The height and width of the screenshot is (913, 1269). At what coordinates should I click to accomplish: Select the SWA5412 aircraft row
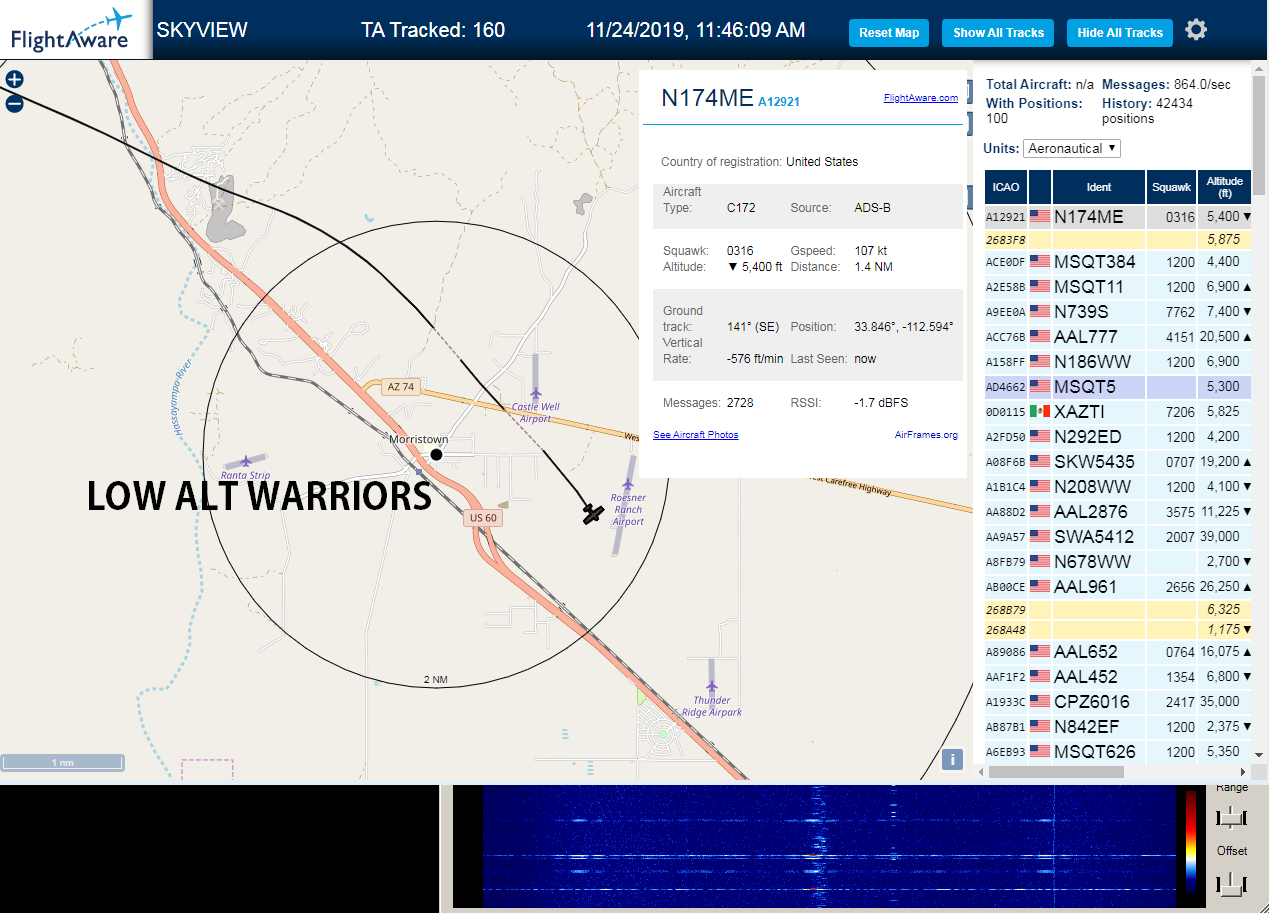click(x=1118, y=537)
